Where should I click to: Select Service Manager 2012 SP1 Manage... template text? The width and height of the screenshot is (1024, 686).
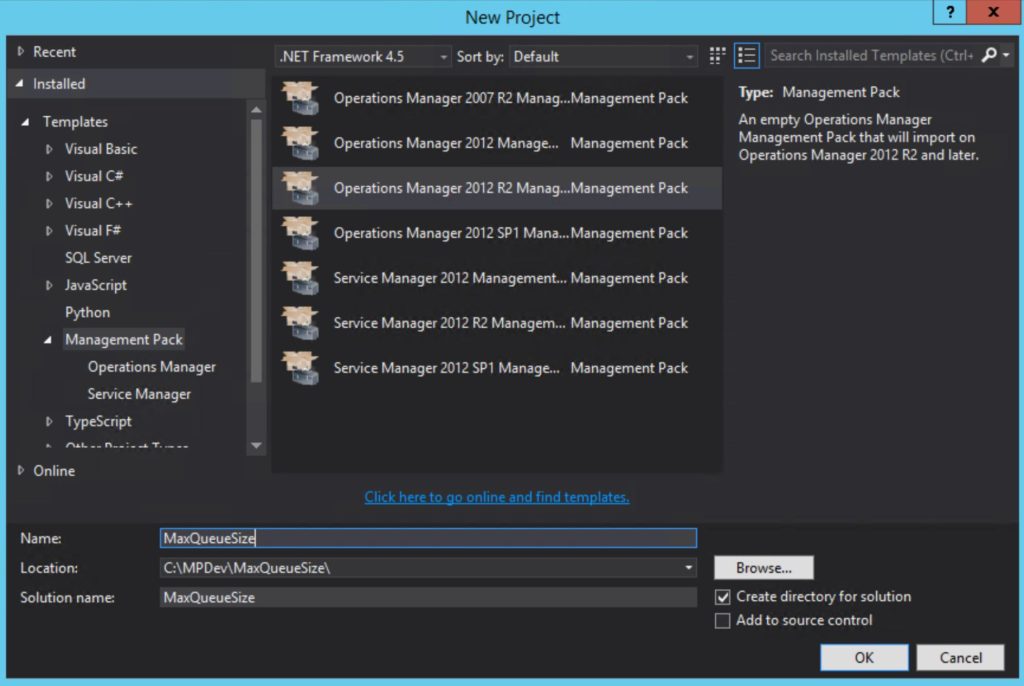tap(447, 368)
